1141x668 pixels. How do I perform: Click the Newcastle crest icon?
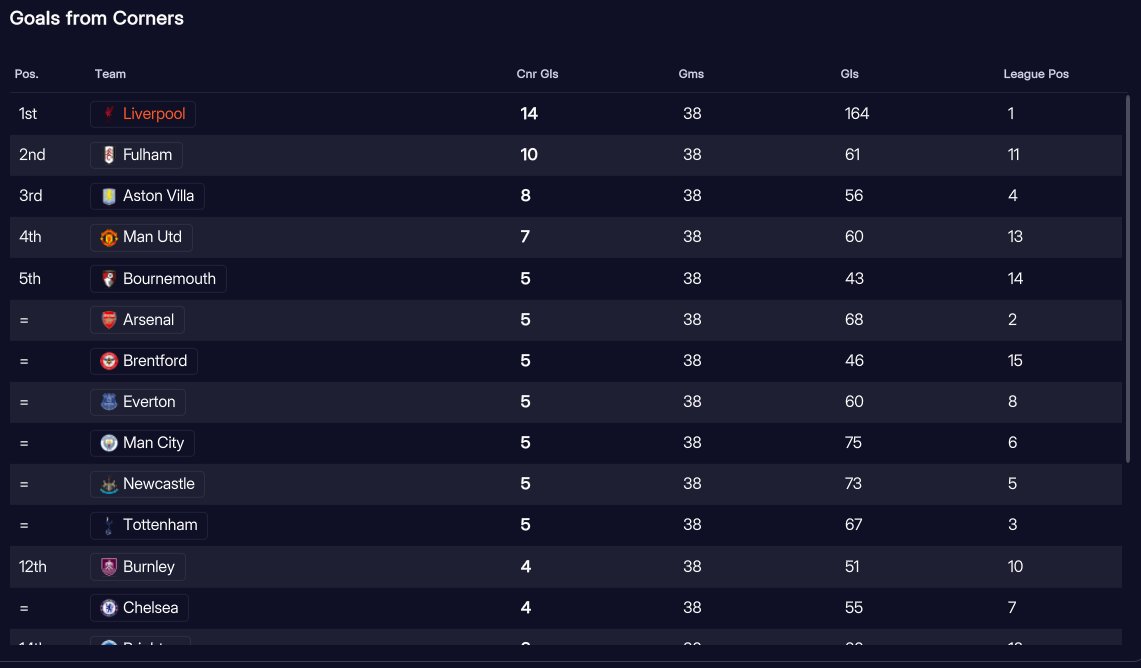coord(108,484)
